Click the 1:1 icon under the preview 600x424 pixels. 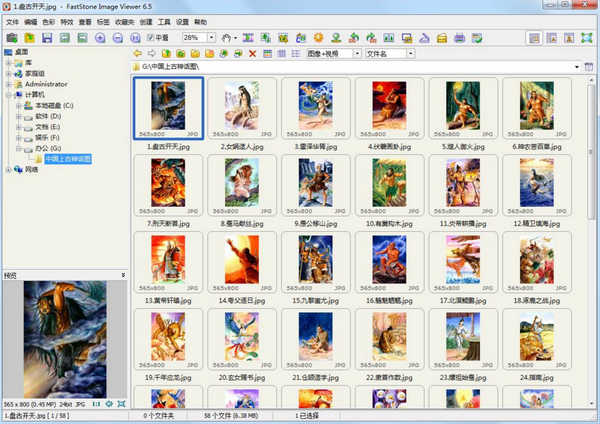click(96, 404)
